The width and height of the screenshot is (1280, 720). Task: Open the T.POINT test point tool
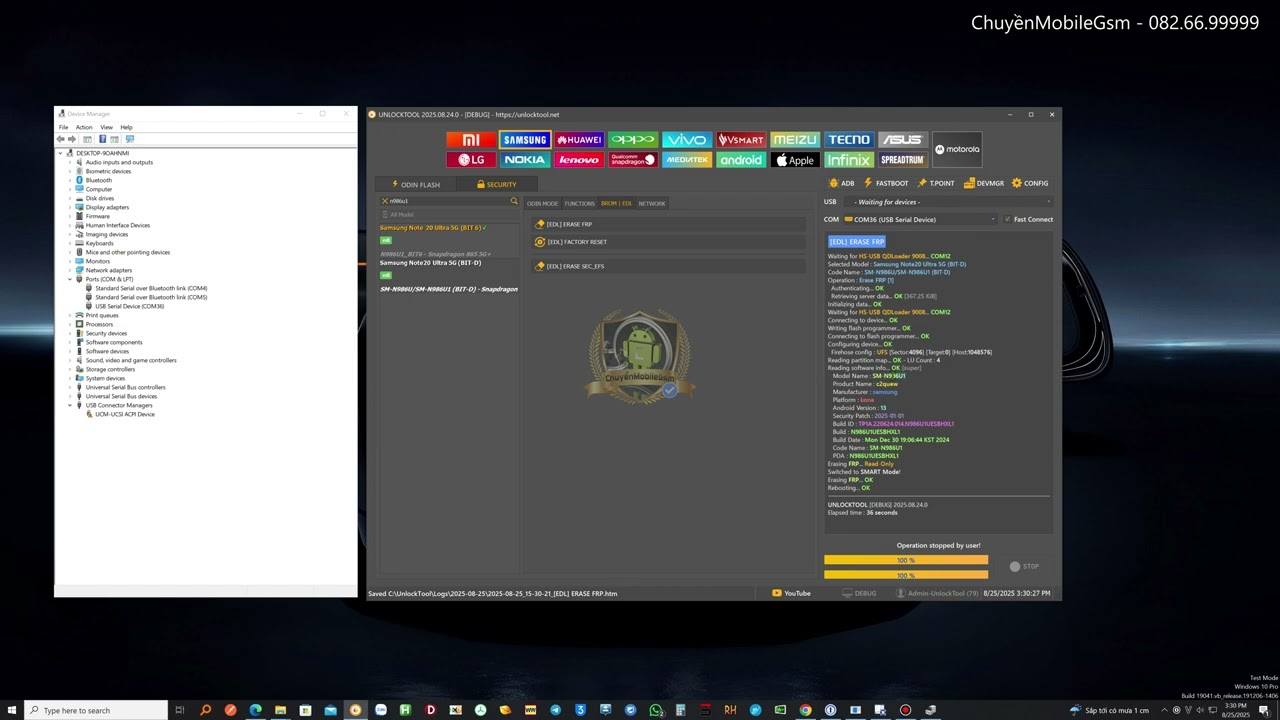tap(936, 183)
